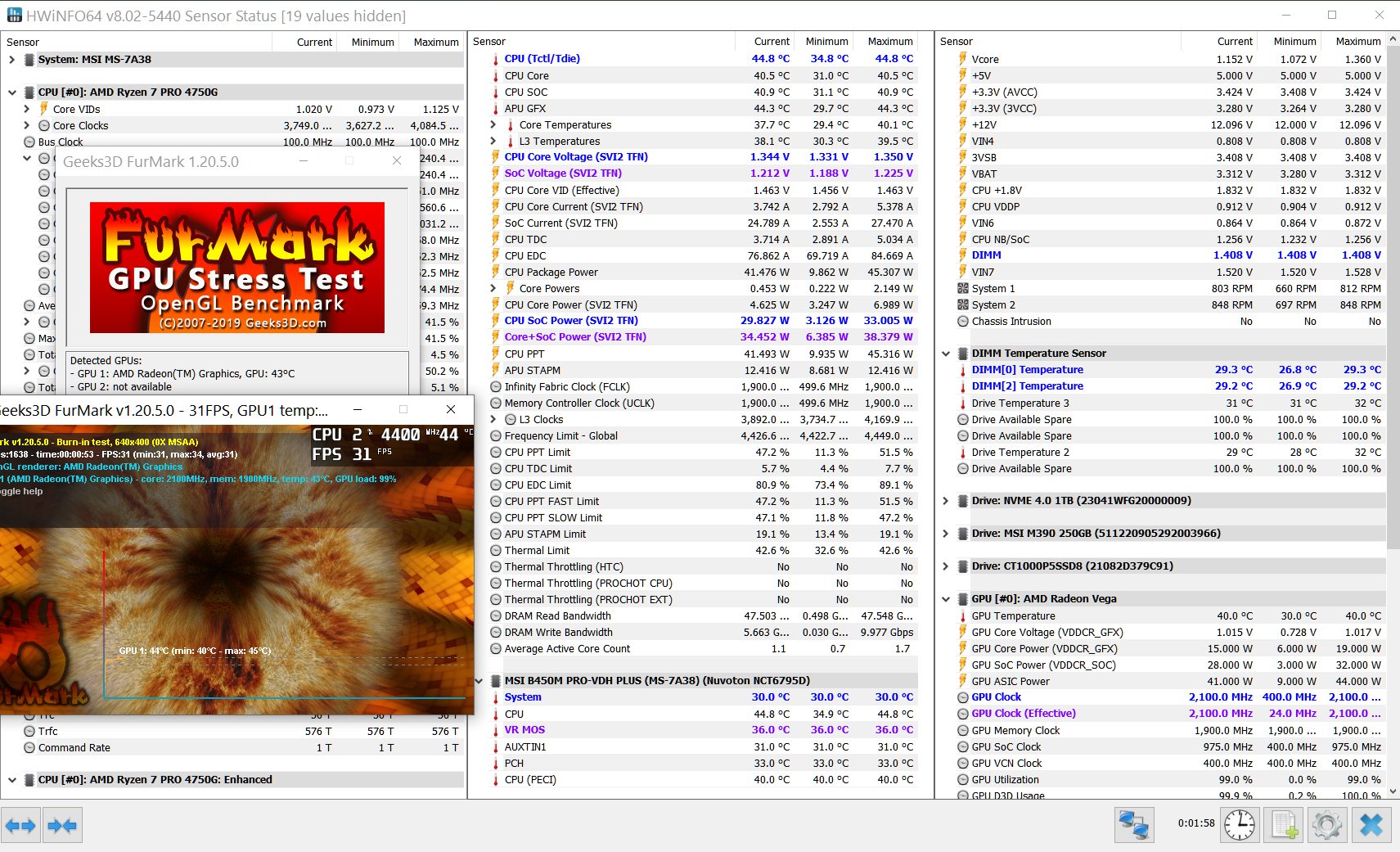
Task: Select the GPU Clock (Effective) row
Action: (x=1170, y=714)
